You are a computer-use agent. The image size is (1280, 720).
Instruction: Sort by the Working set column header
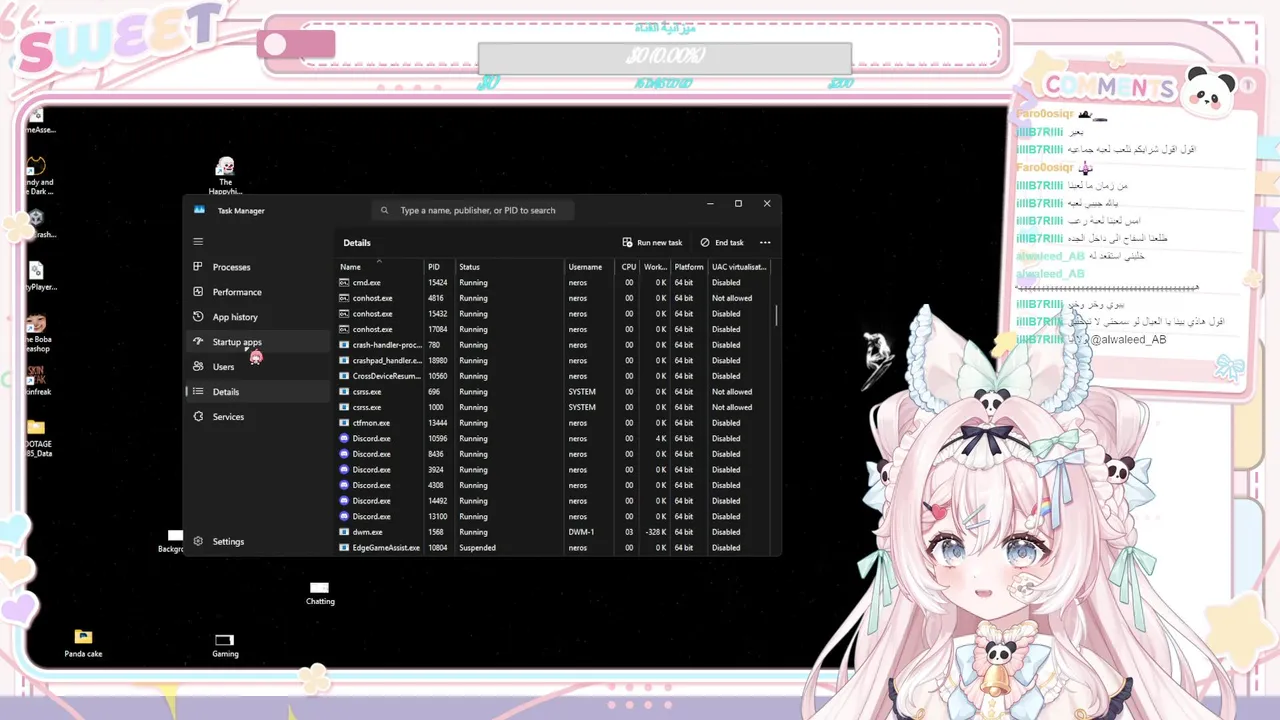click(655, 267)
